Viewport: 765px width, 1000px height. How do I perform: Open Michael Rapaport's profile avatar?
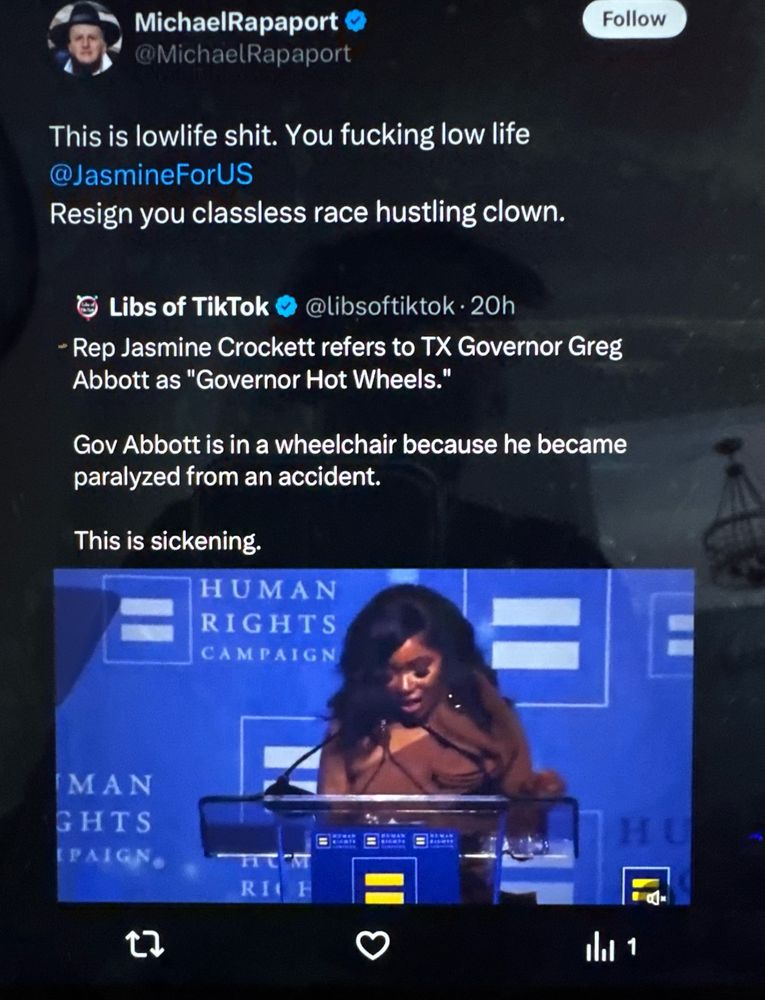point(84,40)
